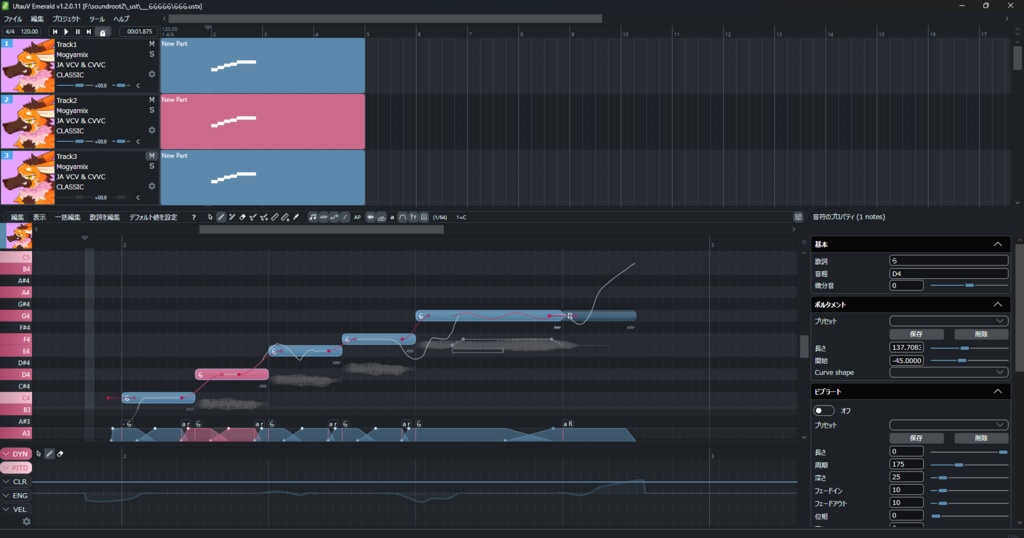Toggle vibrato display wave icon
The image size is (1024, 538).
(323, 217)
